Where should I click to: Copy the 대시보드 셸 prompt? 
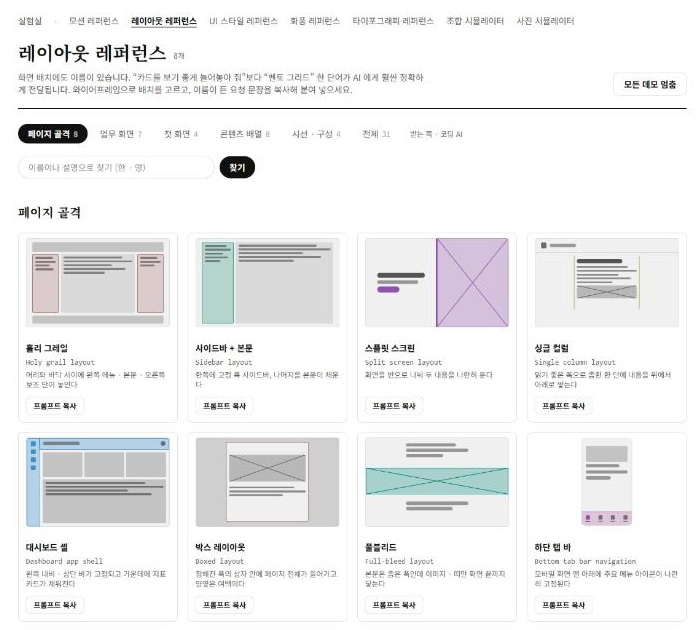[55, 605]
